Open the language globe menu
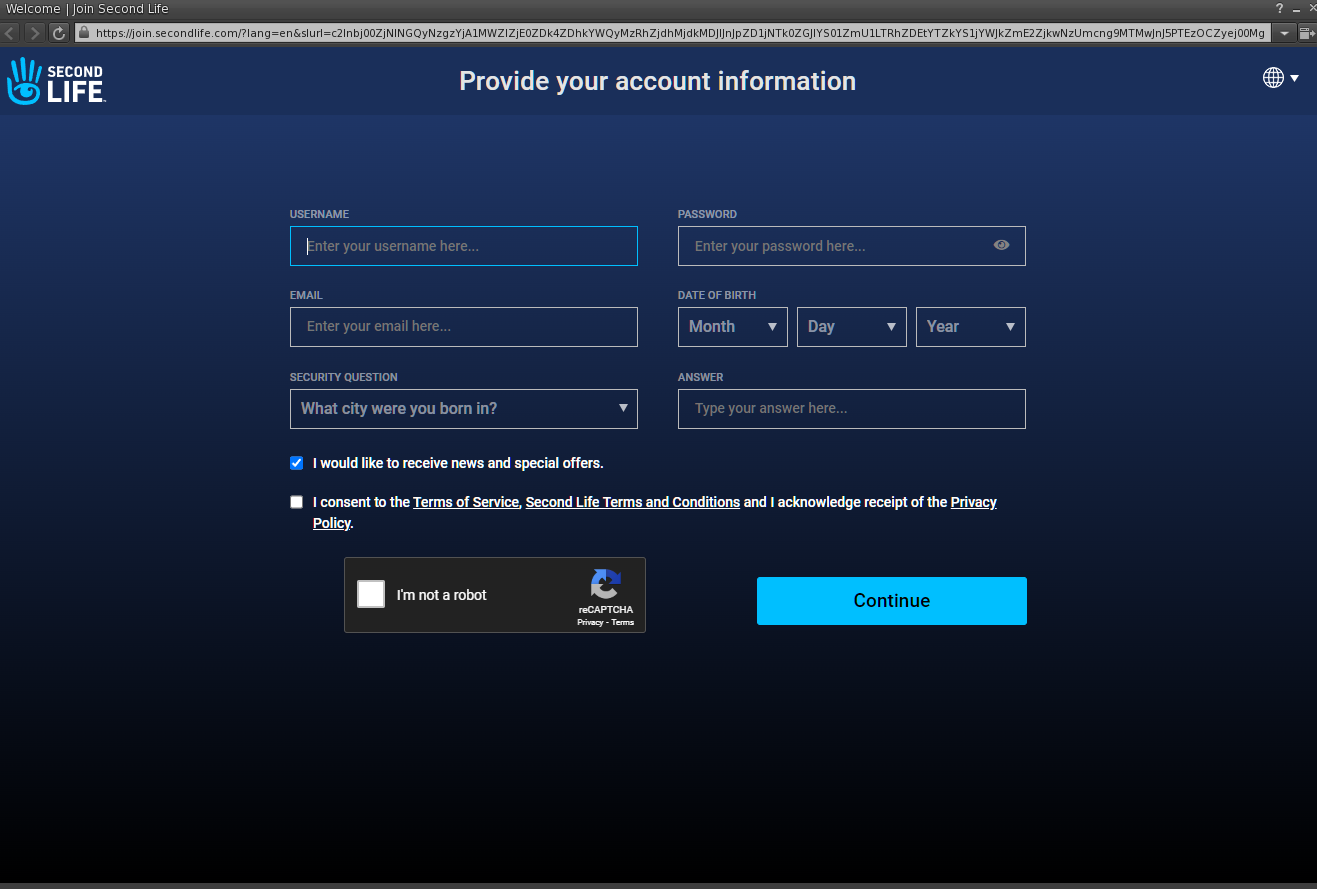 (x=1280, y=78)
